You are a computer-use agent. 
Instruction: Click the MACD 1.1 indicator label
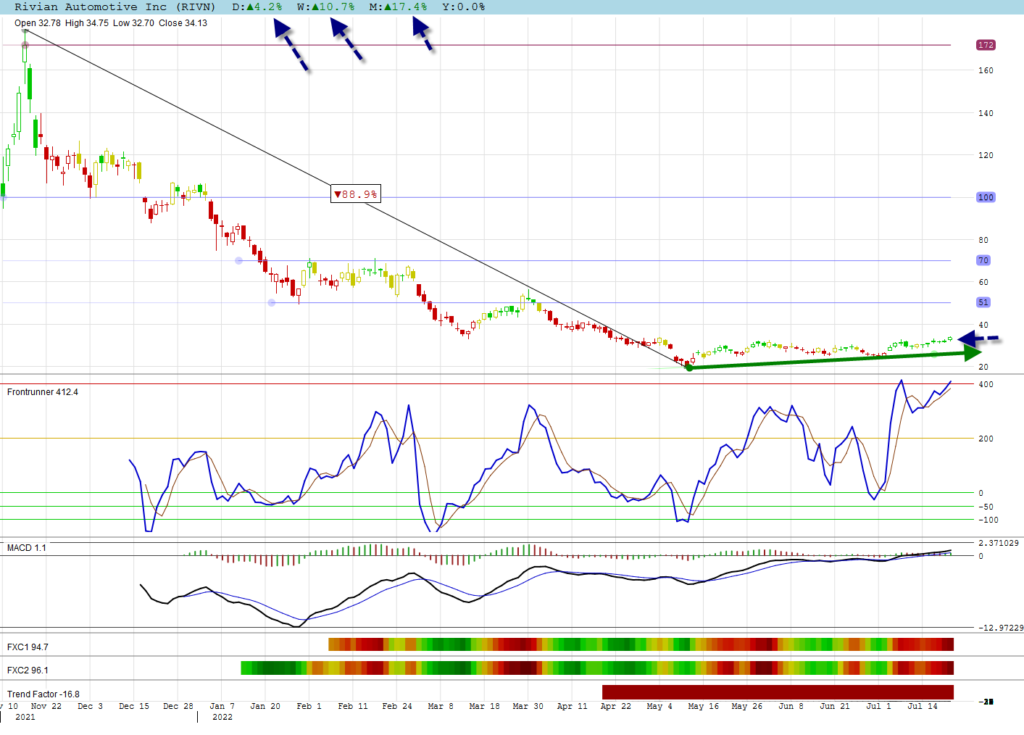[27, 547]
